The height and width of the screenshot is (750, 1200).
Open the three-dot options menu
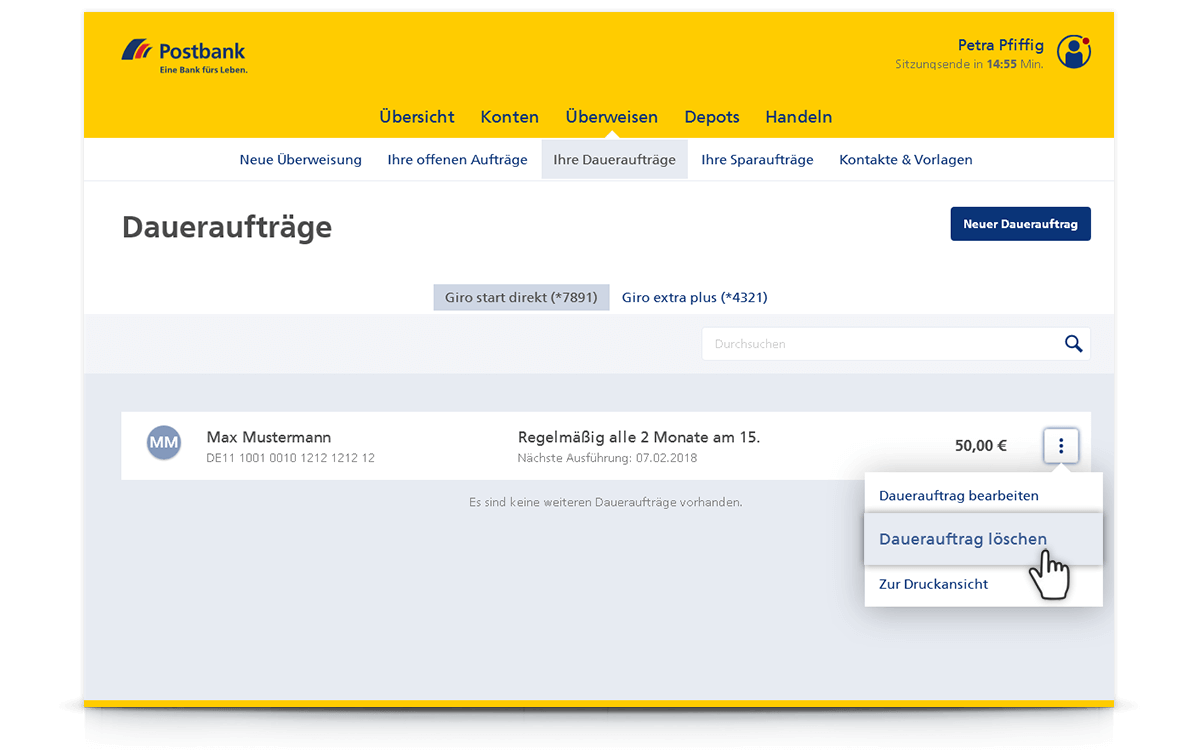coord(1061,446)
